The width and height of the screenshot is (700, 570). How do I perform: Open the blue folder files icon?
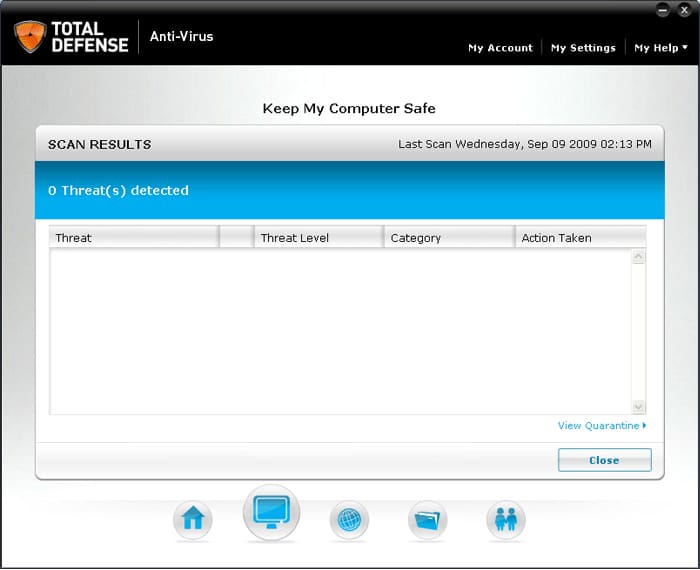(x=427, y=520)
